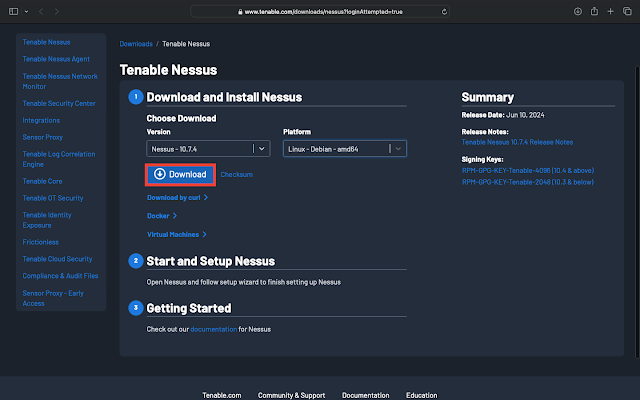640x400 pixels.
Task: Open Education footer link
Action: pyautogui.click(x=422, y=395)
